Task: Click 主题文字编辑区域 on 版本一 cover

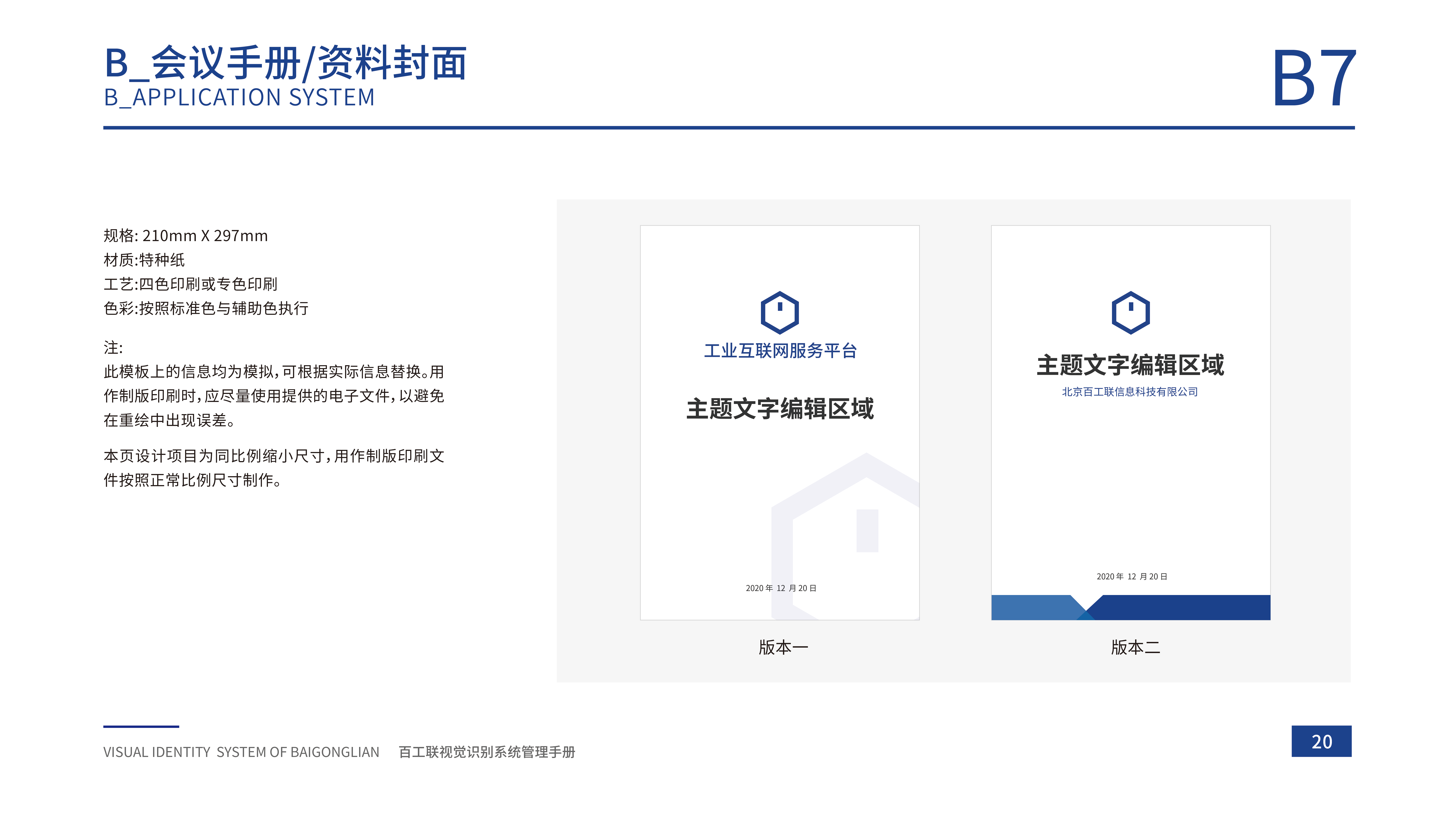Action: click(780, 409)
